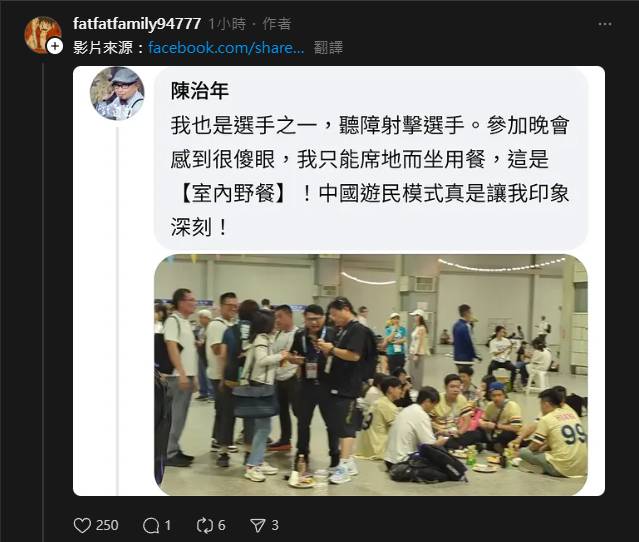Viewport: 639px width, 542px height.
Task: Open replies via the comment bubble icon
Action: point(151,525)
